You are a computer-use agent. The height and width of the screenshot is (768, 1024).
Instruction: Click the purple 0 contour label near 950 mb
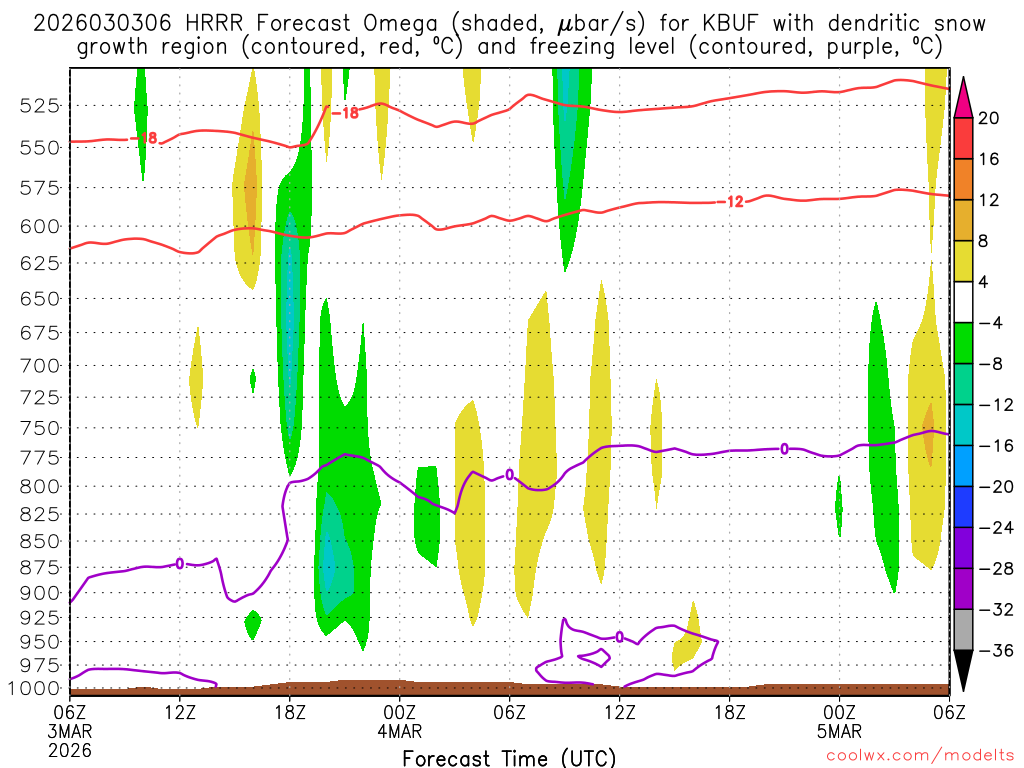tap(619, 637)
